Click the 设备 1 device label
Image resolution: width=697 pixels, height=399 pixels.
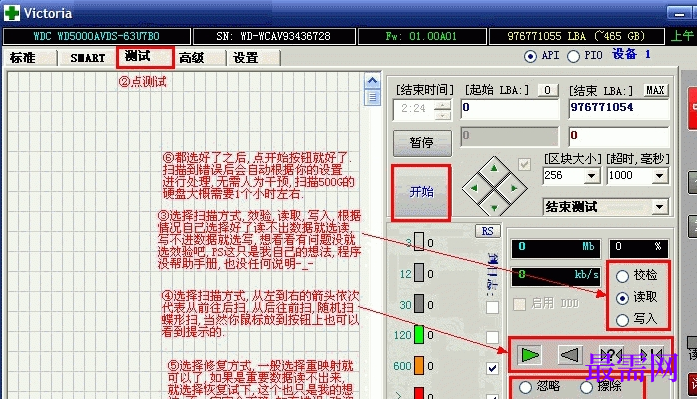point(631,55)
